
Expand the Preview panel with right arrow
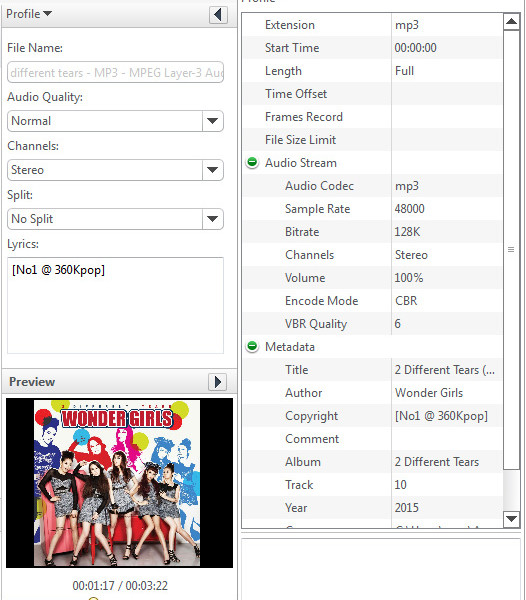coord(217,382)
